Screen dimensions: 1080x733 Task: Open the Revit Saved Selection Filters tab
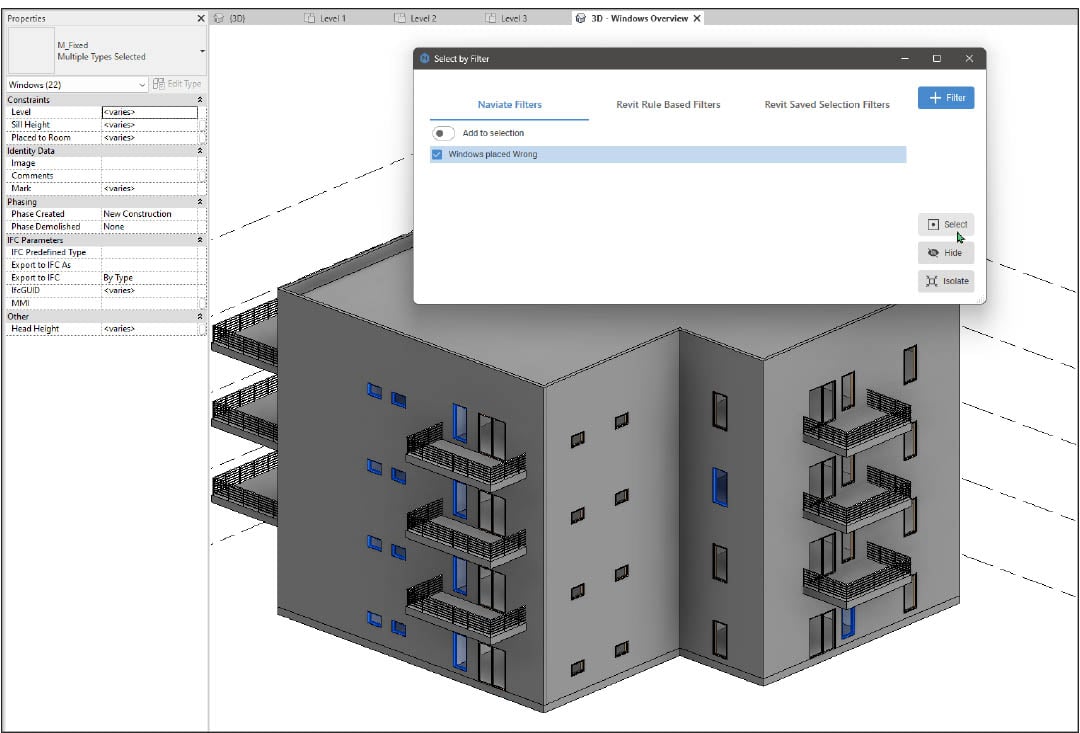pyautogui.click(x=826, y=104)
